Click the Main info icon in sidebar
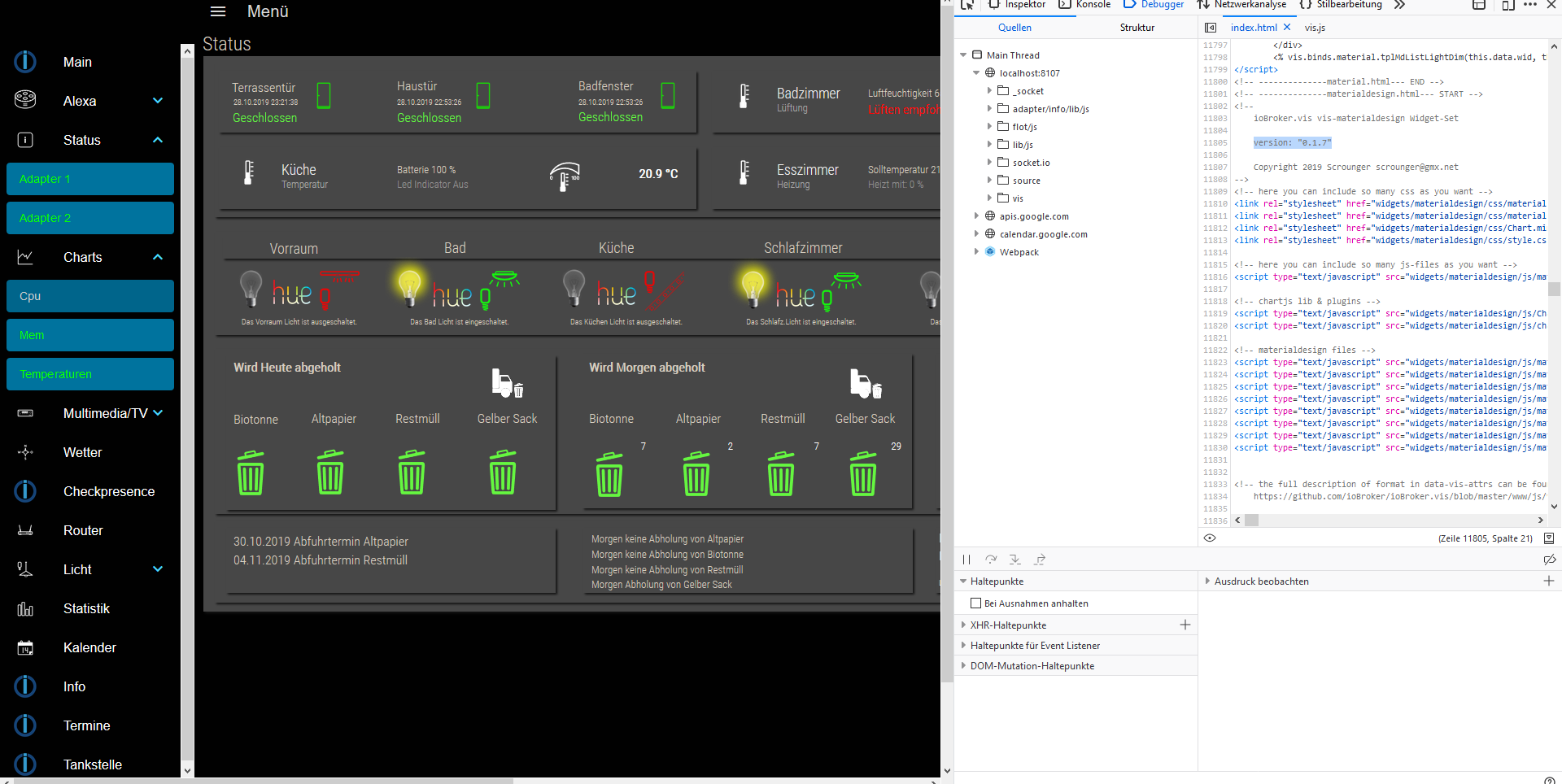Image resolution: width=1562 pixels, height=784 pixels. [x=25, y=62]
